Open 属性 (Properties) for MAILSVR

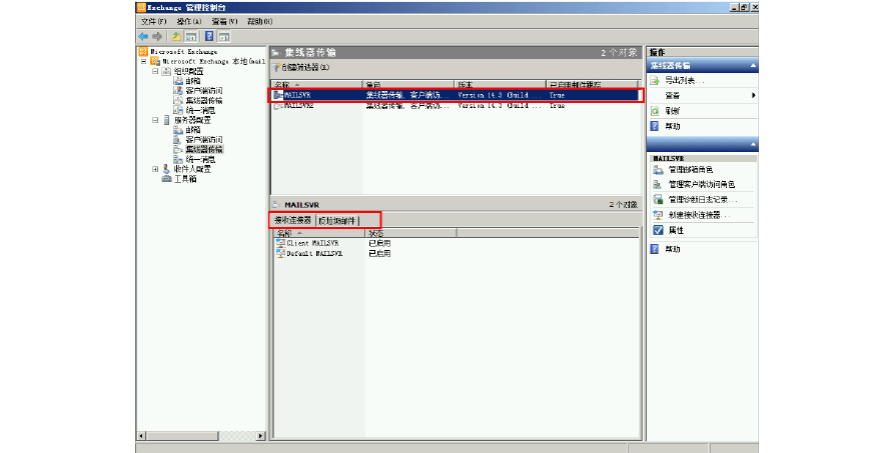[675, 230]
